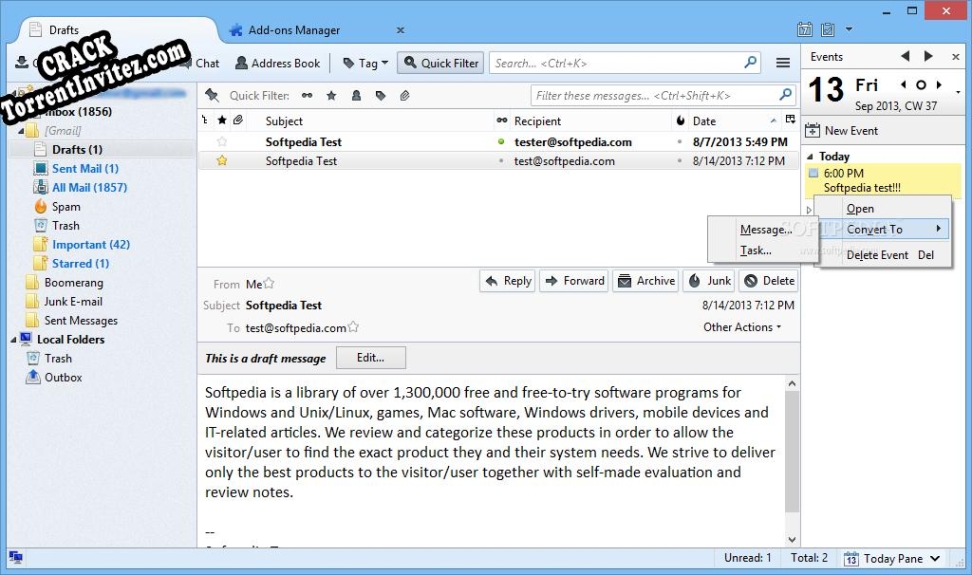The width and height of the screenshot is (972, 575).
Task: Open the Chat window
Action: [x=206, y=63]
